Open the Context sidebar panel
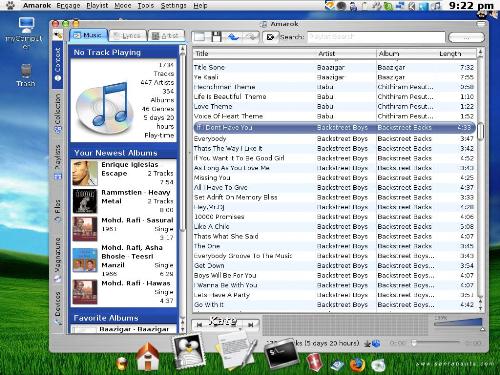 click(x=58, y=64)
